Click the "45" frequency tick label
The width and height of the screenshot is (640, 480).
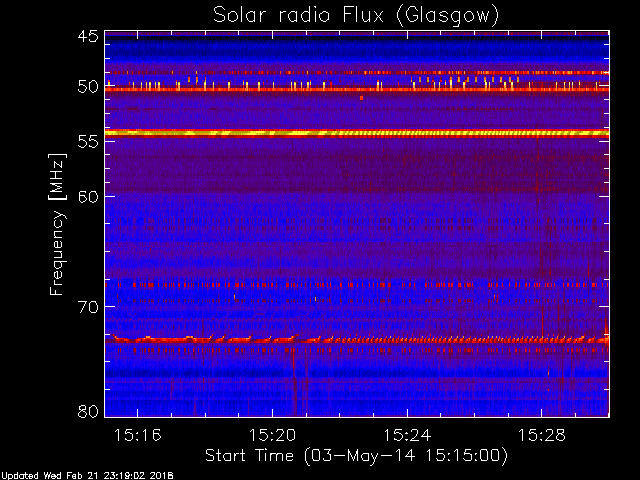88,37
